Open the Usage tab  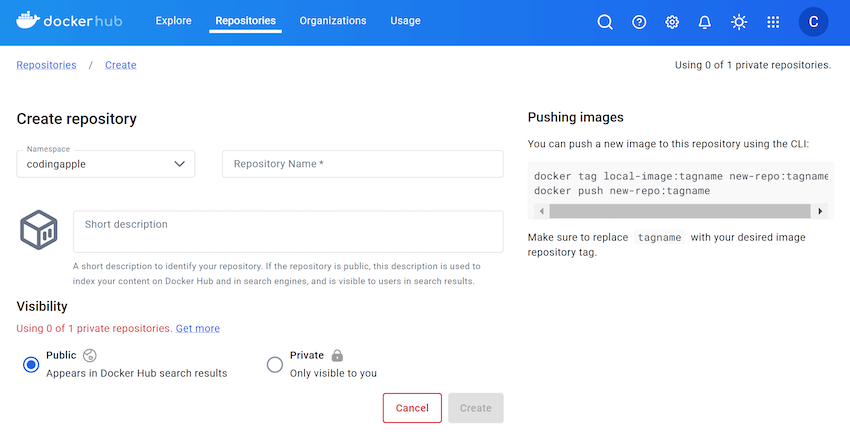[x=405, y=21]
